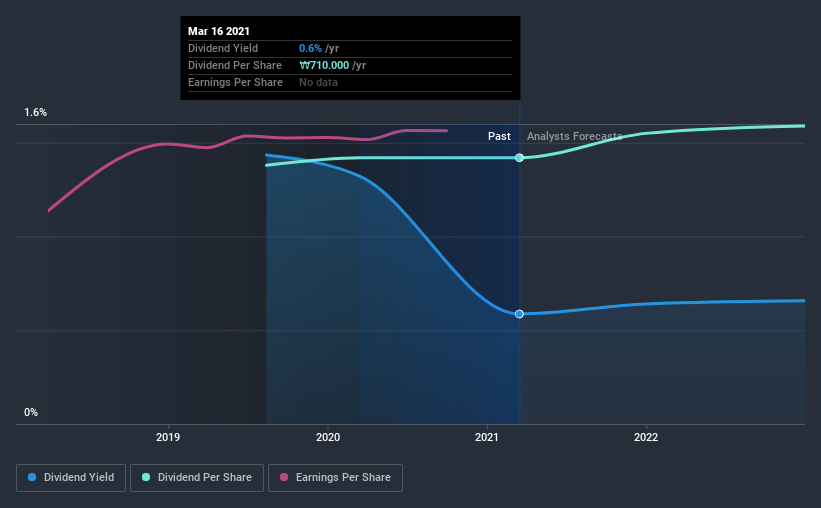The height and width of the screenshot is (508, 821).
Task: Click the 0% y-axis label
Action: (31, 412)
